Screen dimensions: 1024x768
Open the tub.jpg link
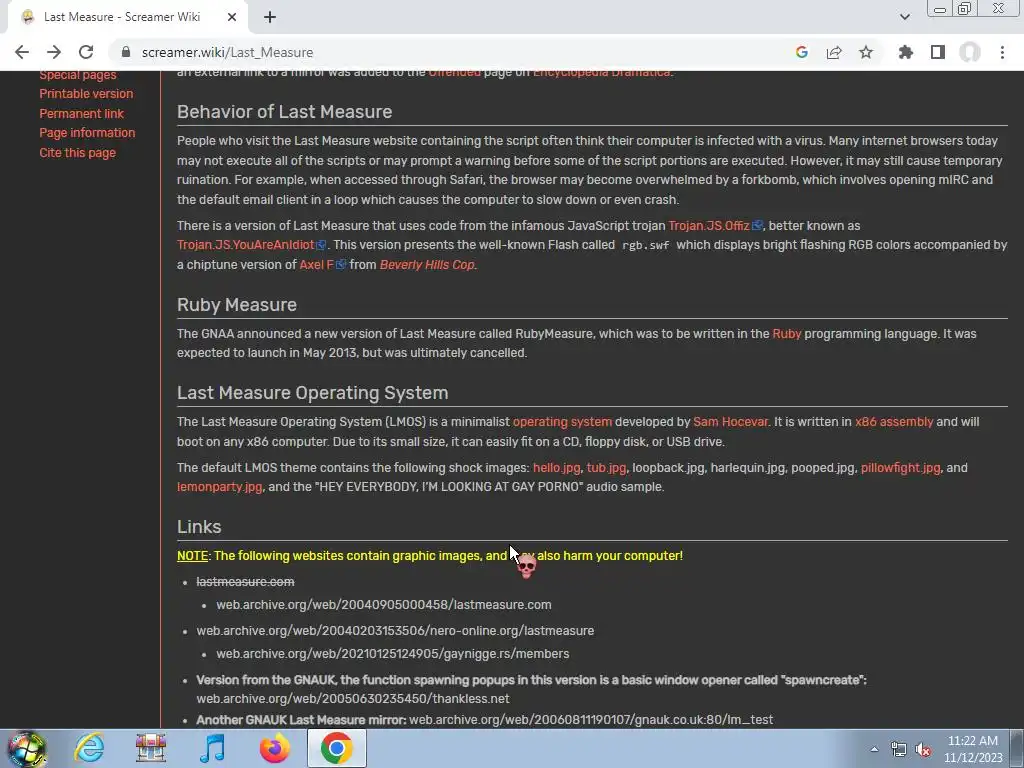click(x=606, y=468)
